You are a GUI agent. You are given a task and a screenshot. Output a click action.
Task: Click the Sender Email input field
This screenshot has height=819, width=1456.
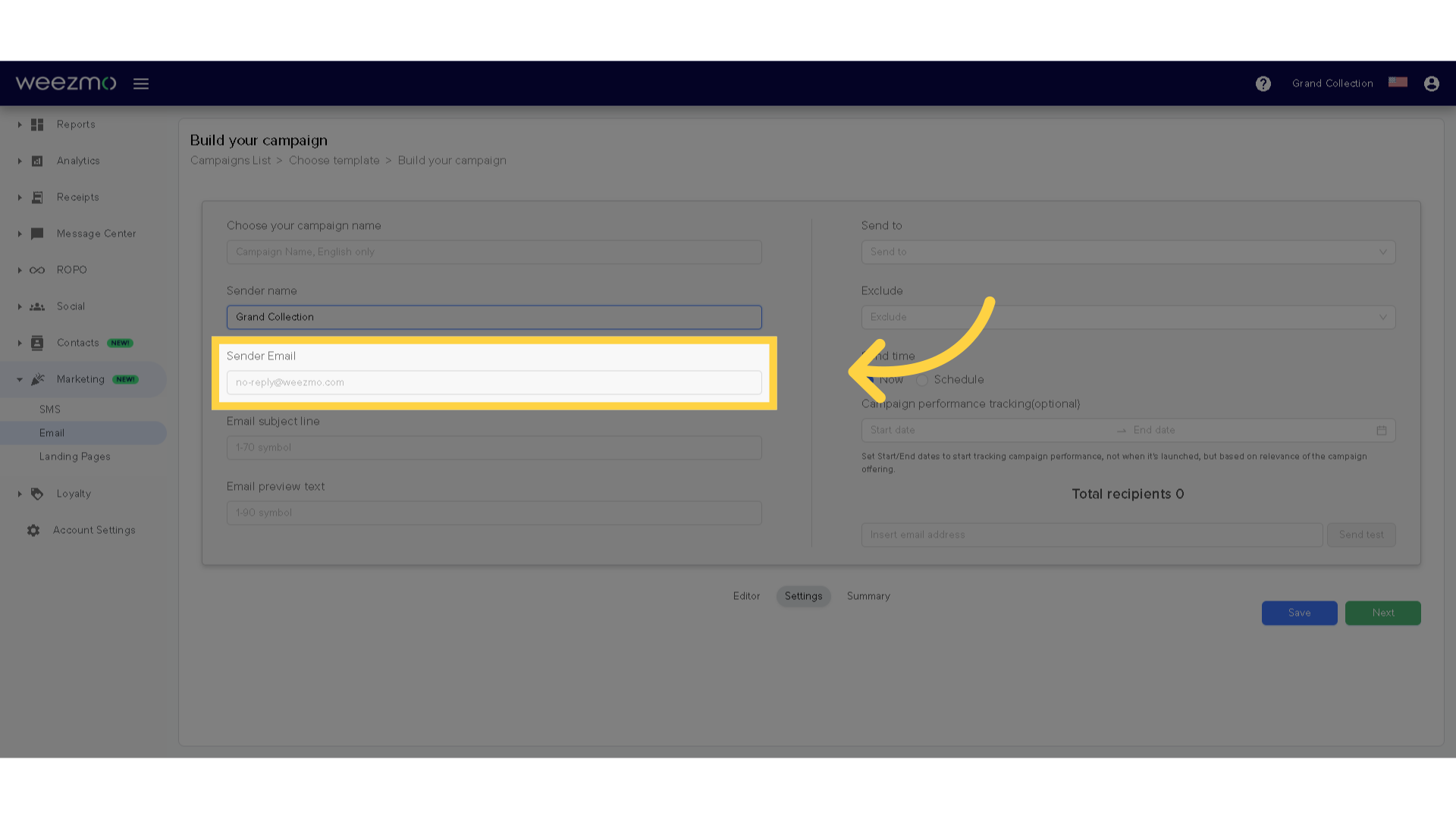494,382
